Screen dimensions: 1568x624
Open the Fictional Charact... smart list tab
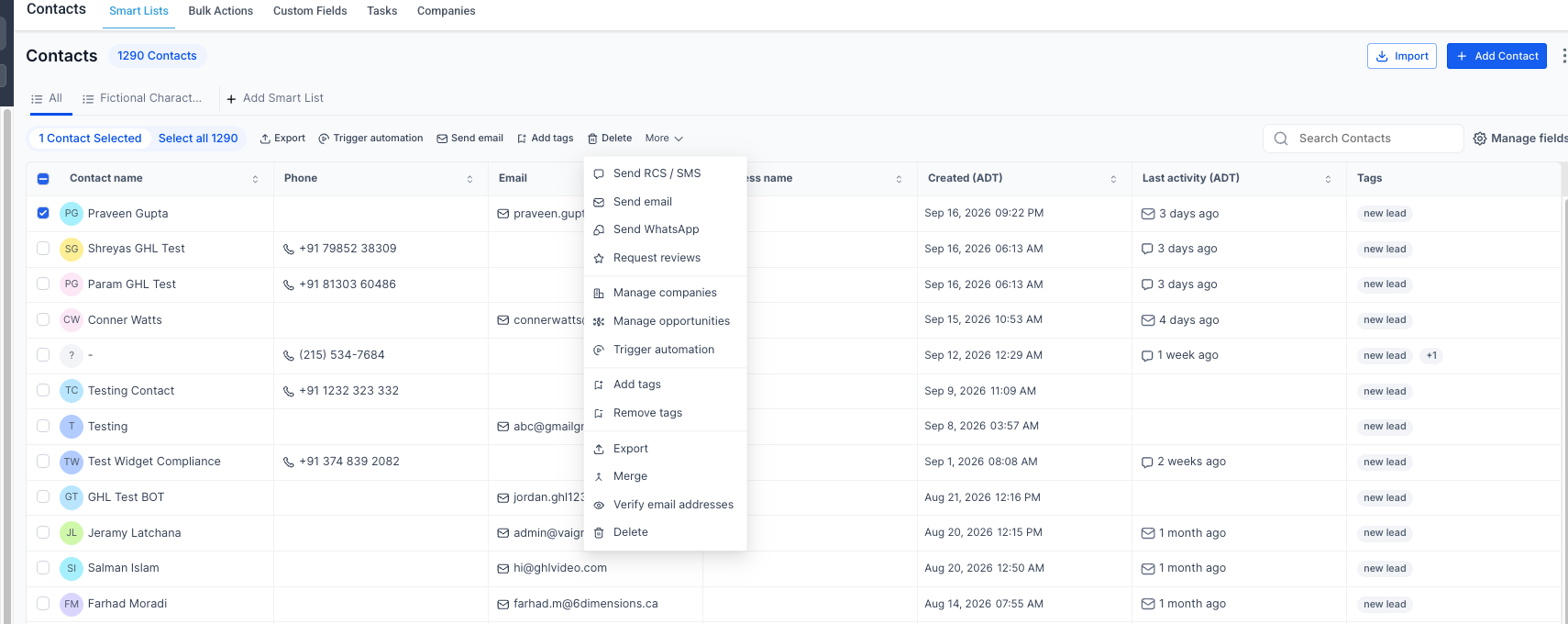click(x=142, y=98)
